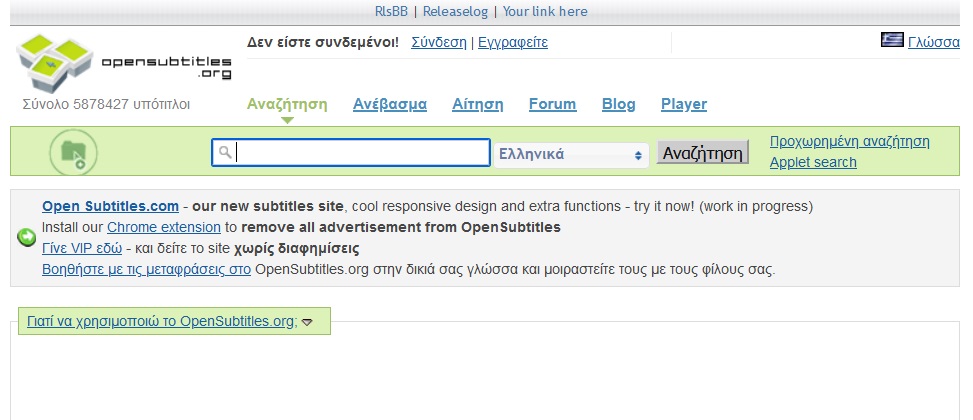
Task: Click the magnifier icon in search box
Action: [225, 152]
